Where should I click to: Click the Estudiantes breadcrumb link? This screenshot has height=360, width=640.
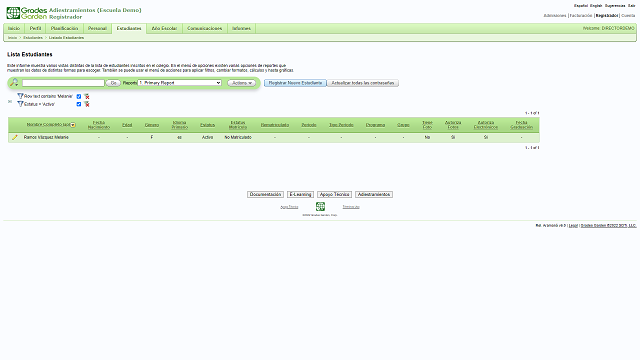click(33, 38)
